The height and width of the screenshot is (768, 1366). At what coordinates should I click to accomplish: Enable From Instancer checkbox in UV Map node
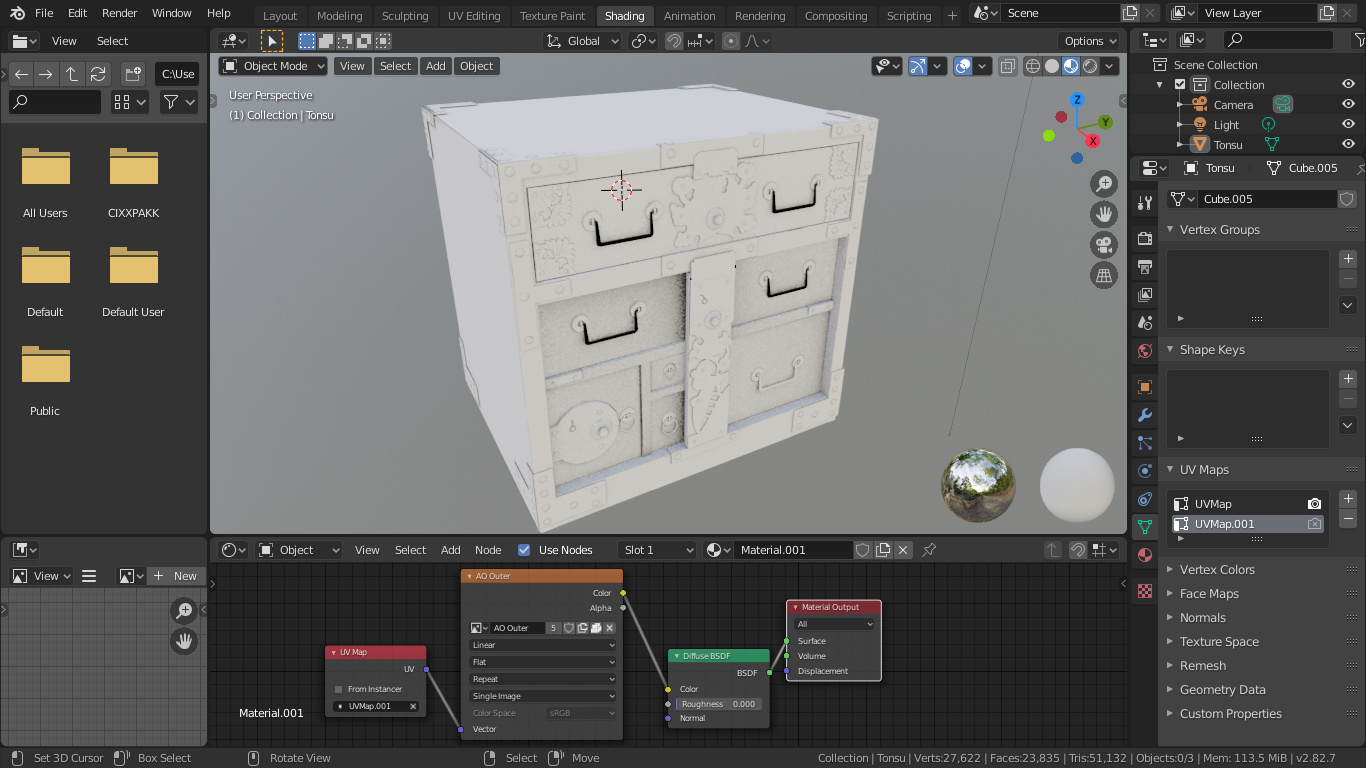tap(339, 689)
